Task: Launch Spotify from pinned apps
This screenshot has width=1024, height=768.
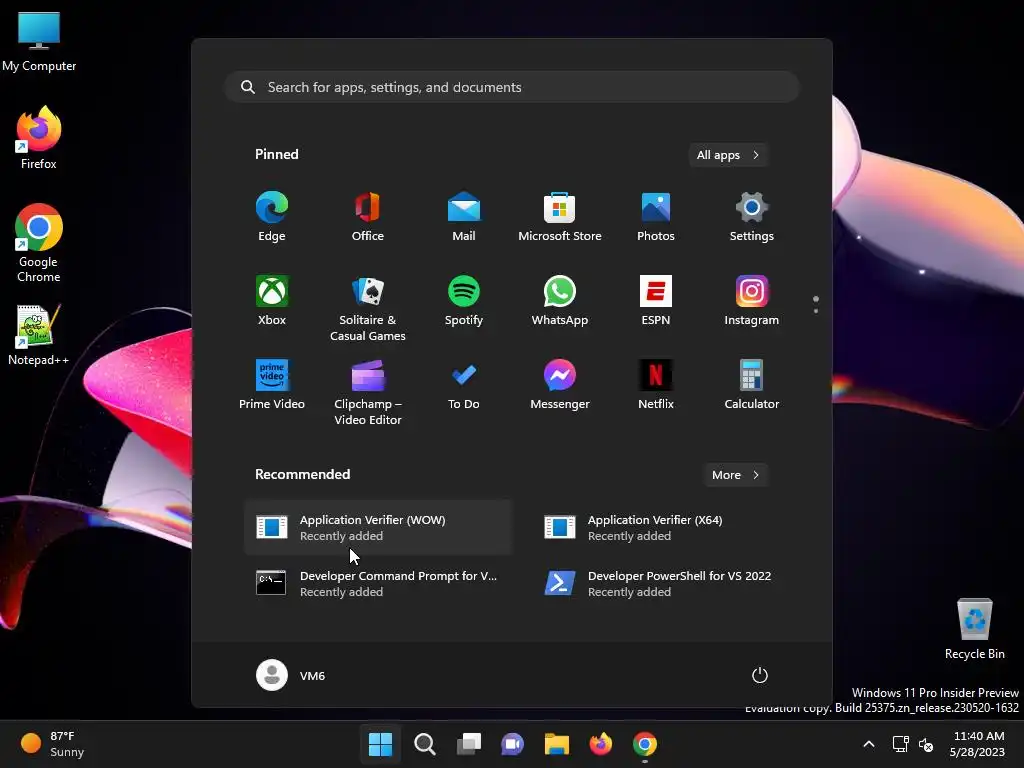Action: pos(464,301)
